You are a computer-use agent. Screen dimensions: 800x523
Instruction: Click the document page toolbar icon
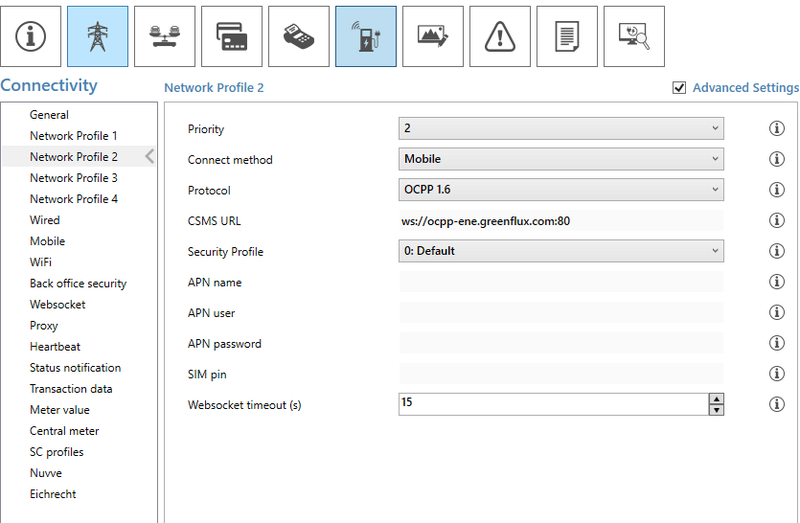(566, 36)
